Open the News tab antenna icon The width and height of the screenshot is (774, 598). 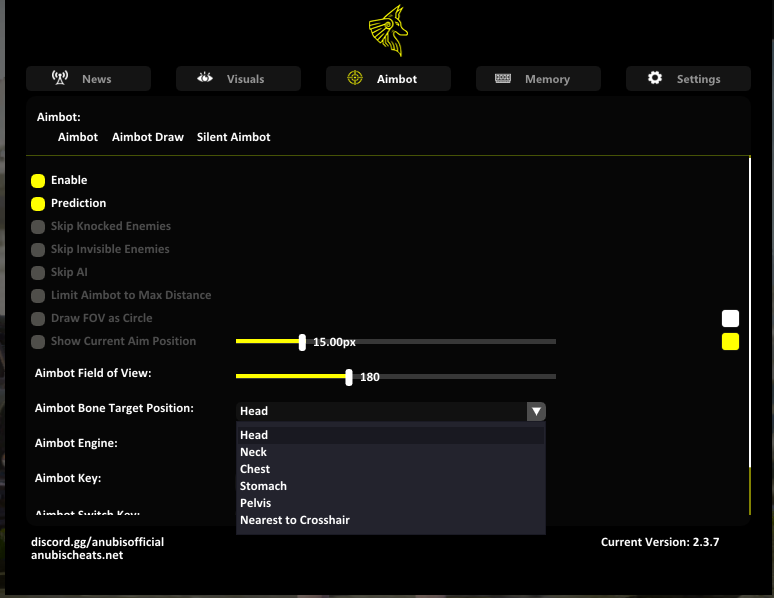(x=60, y=78)
